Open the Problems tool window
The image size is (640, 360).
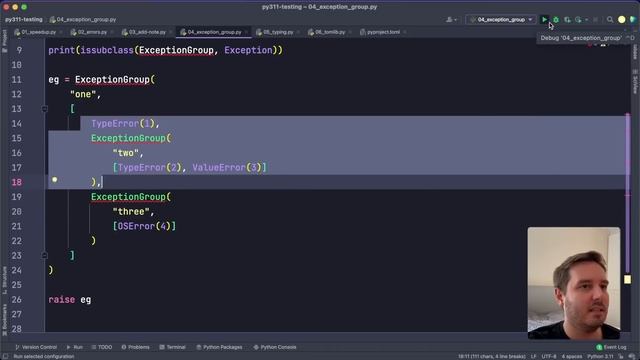click(136, 347)
